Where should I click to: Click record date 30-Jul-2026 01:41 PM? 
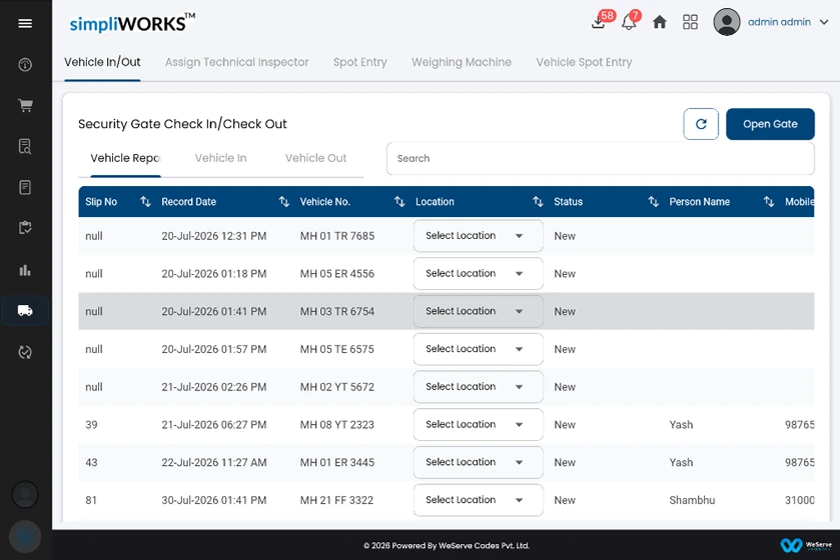click(214, 500)
